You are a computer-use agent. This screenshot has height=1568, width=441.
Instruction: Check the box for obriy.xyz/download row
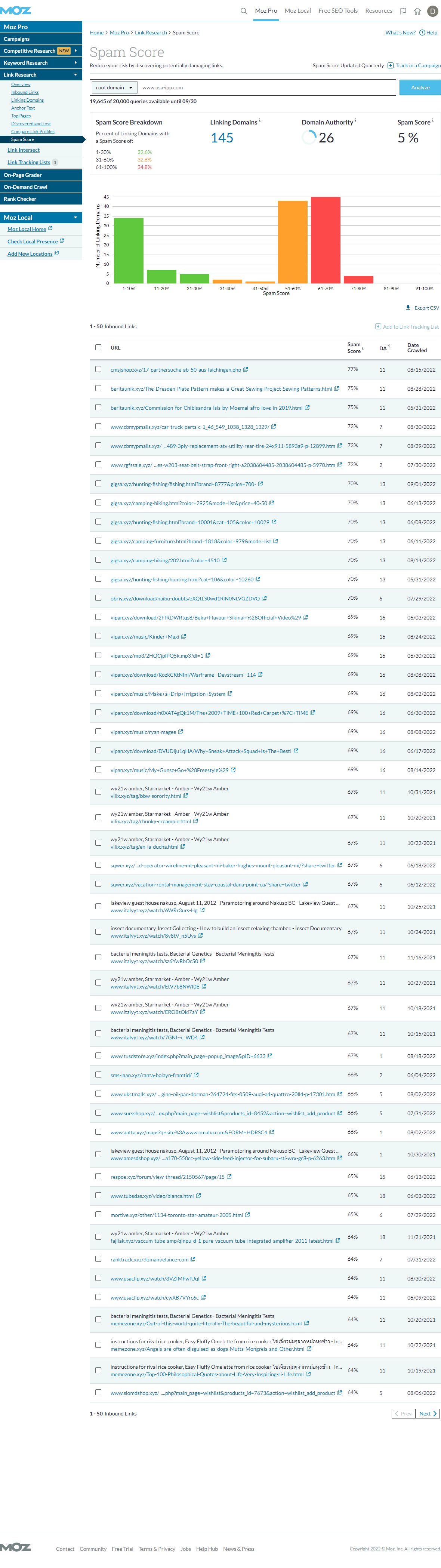tap(98, 598)
